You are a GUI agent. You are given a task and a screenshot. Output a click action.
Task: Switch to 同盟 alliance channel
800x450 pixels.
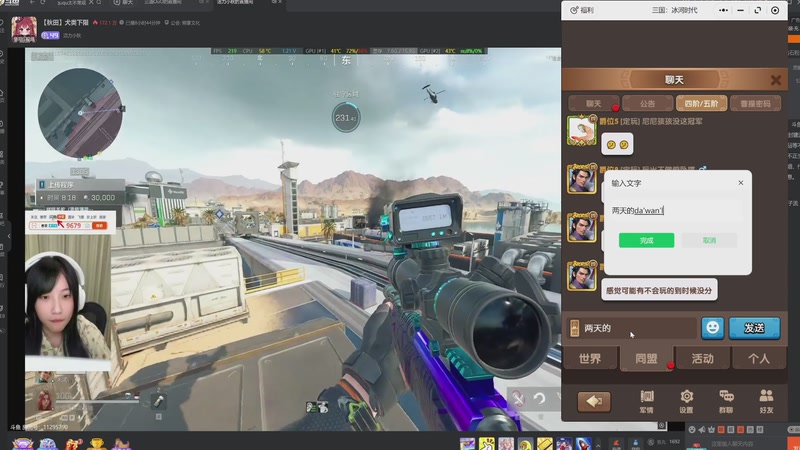click(646, 359)
